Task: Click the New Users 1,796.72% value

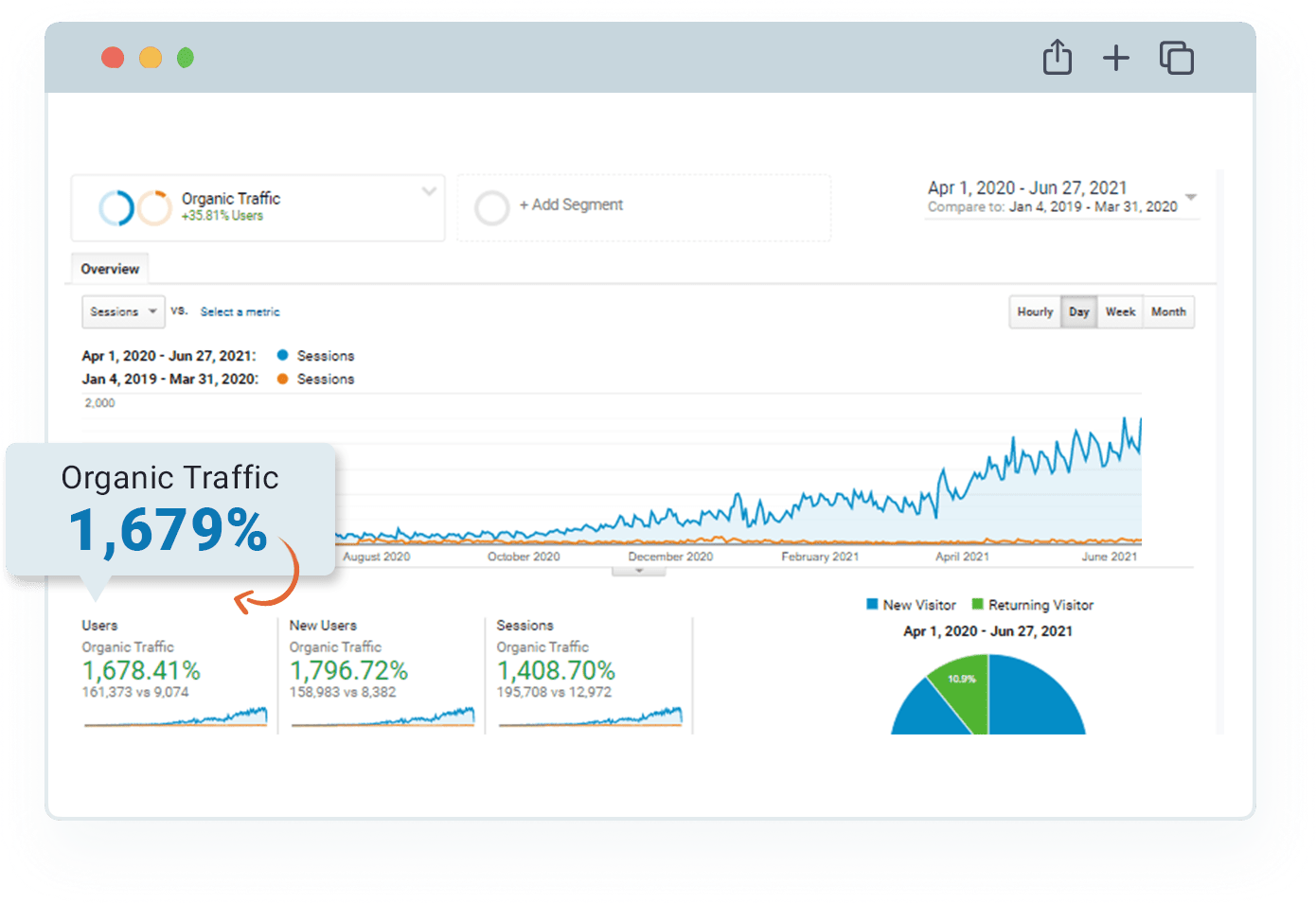Action: click(x=348, y=670)
